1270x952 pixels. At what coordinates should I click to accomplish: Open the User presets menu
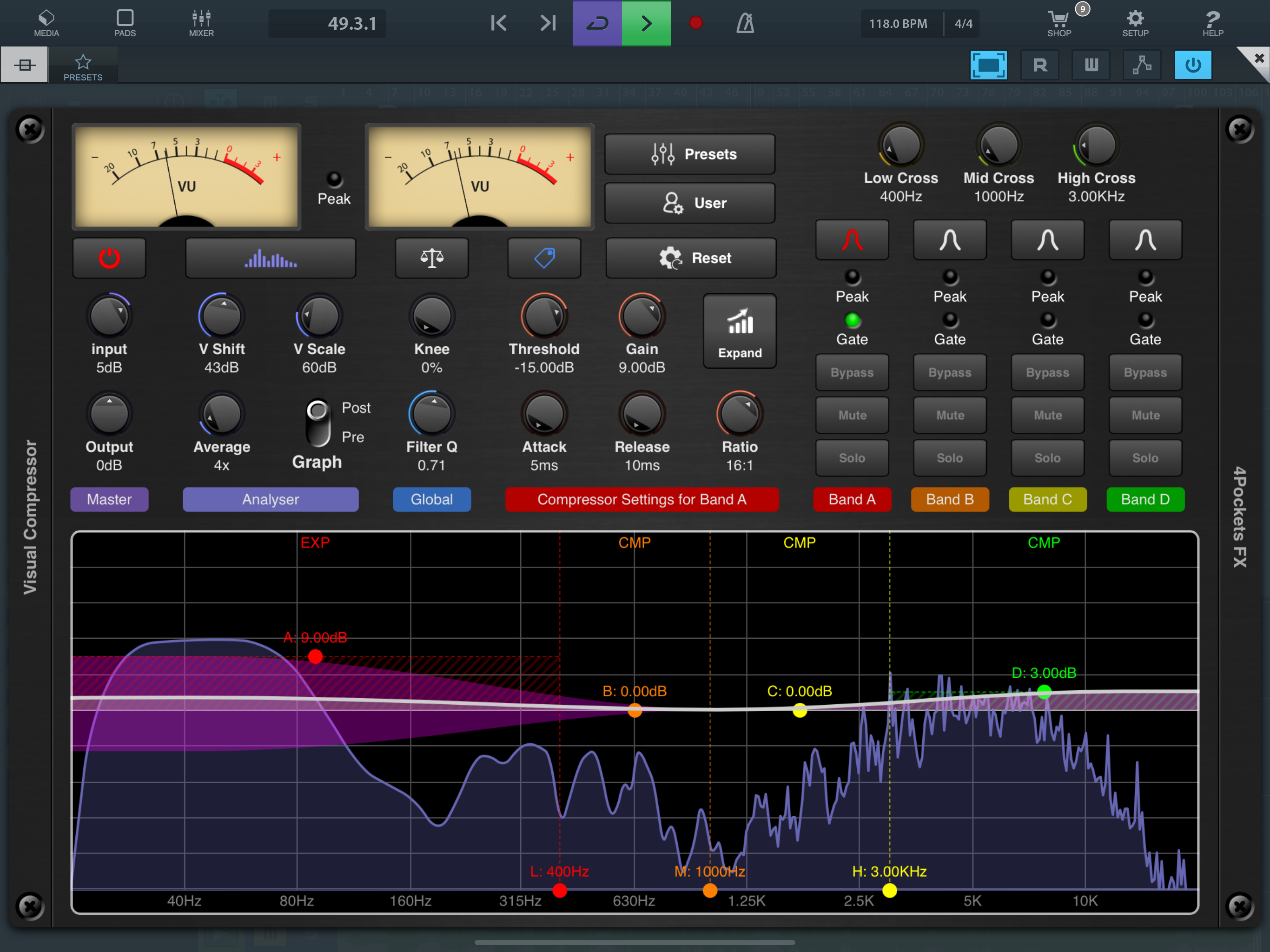pos(689,203)
